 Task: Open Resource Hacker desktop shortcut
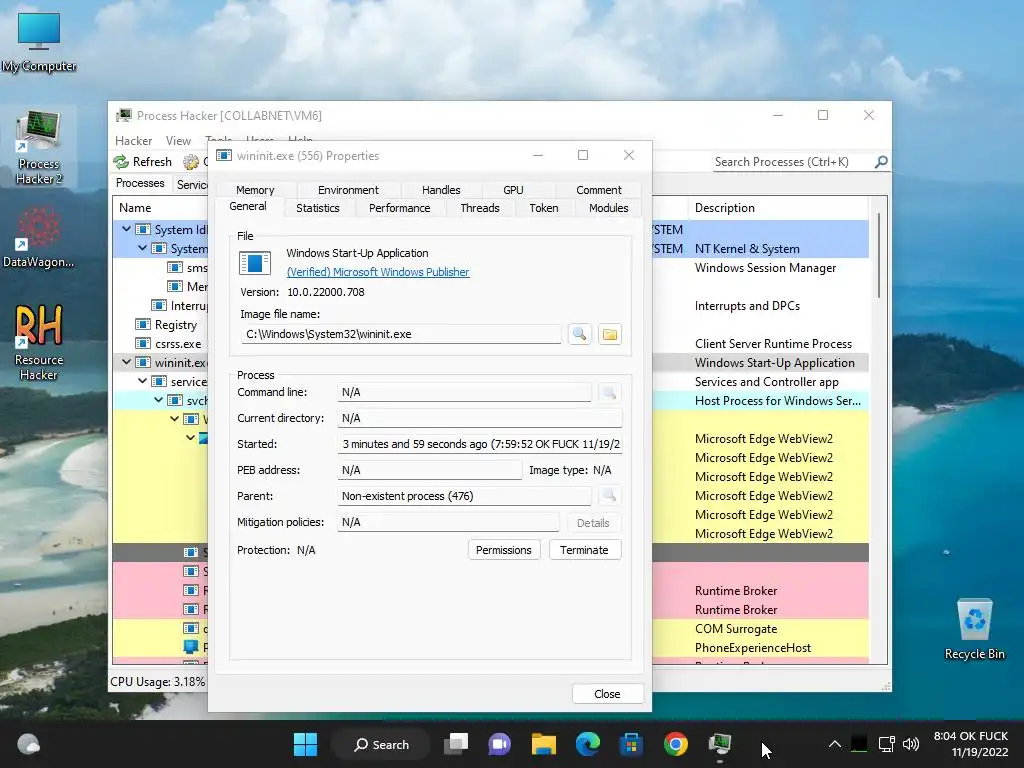pos(39,343)
